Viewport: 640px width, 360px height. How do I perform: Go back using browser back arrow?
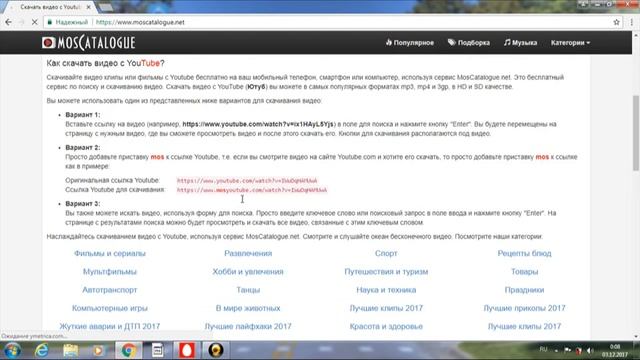(x=9, y=22)
